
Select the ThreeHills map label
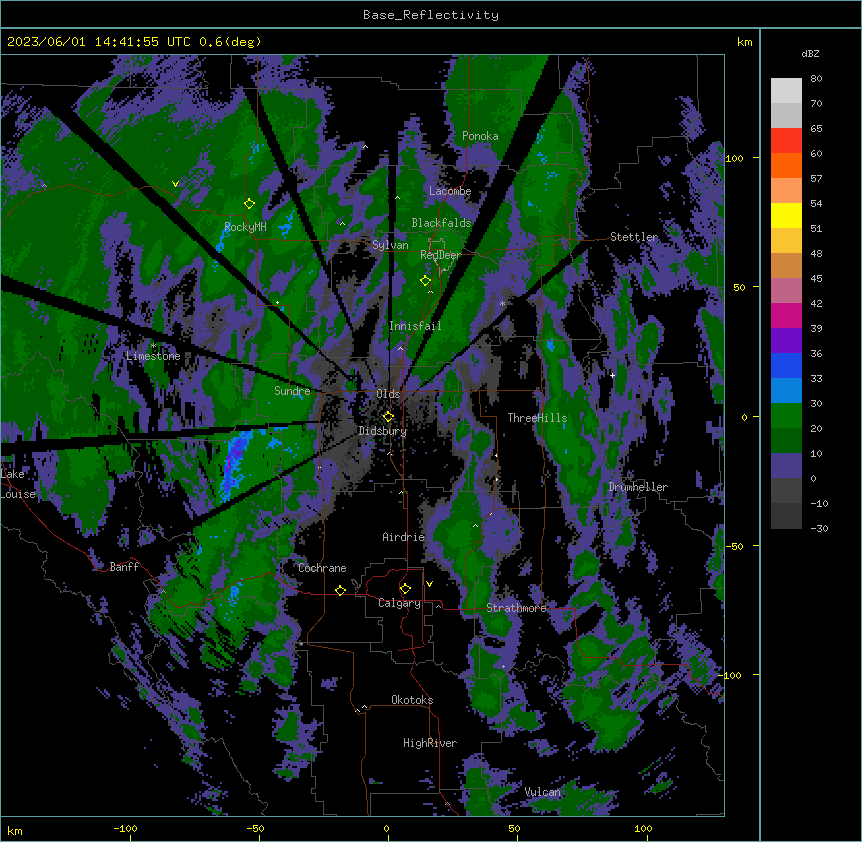point(537,418)
